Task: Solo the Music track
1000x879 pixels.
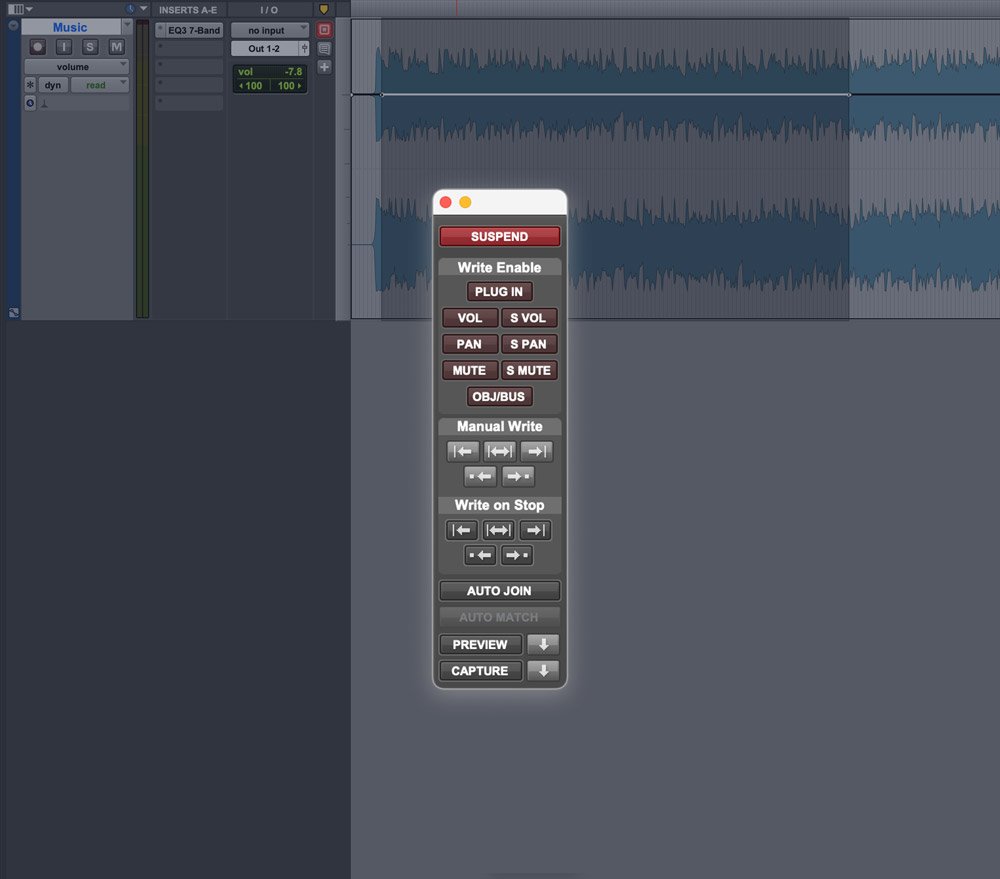Action: [90, 47]
